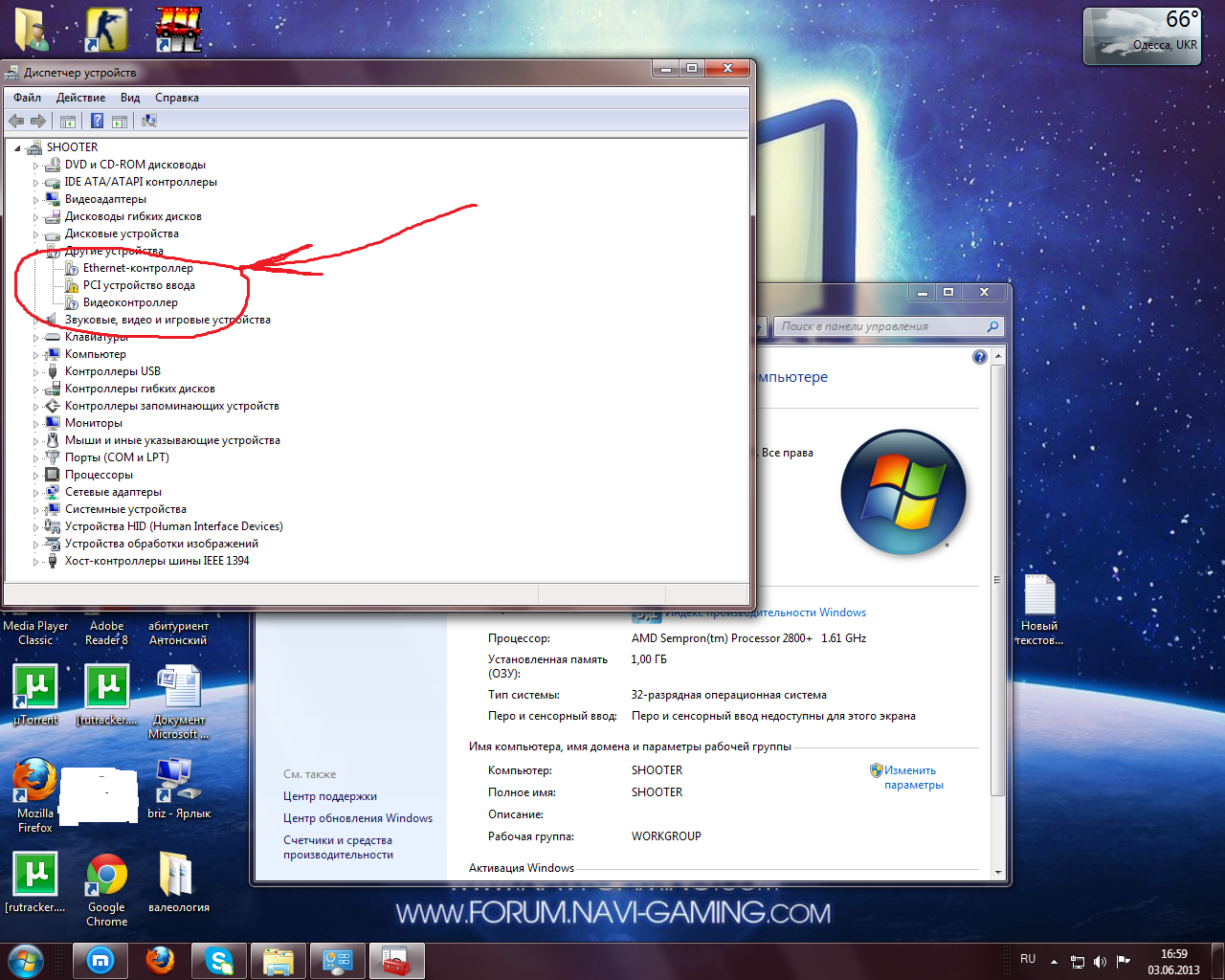Open Maxthon browser from taskbar
Viewport: 1225px width, 980px height.
[100, 961]
